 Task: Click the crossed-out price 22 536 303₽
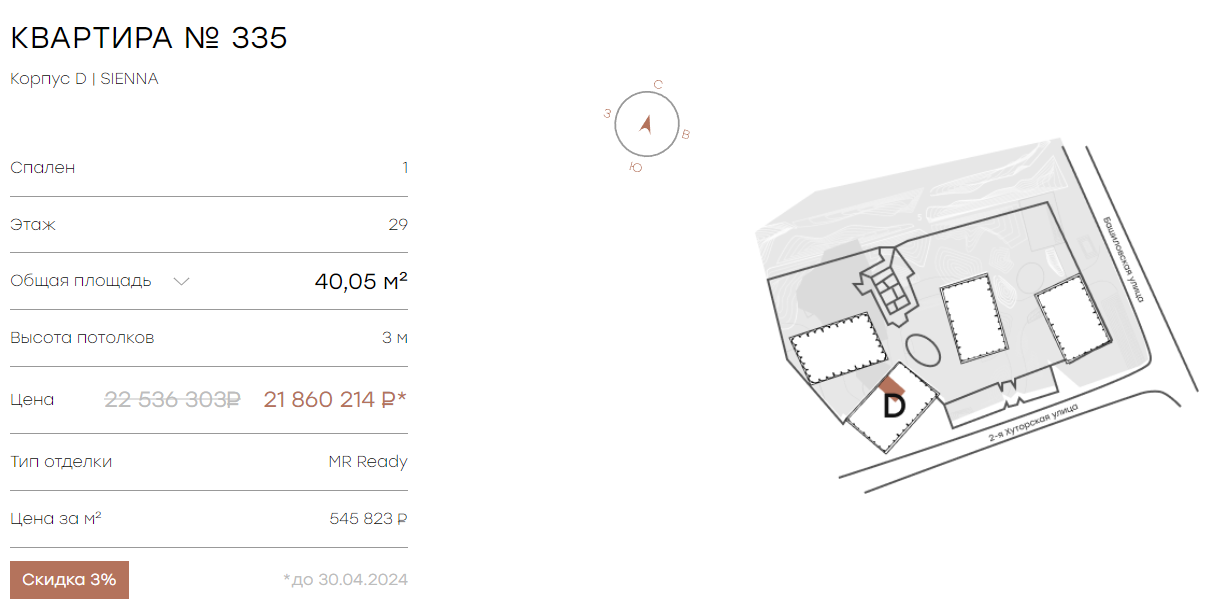(x=173, y=400)
